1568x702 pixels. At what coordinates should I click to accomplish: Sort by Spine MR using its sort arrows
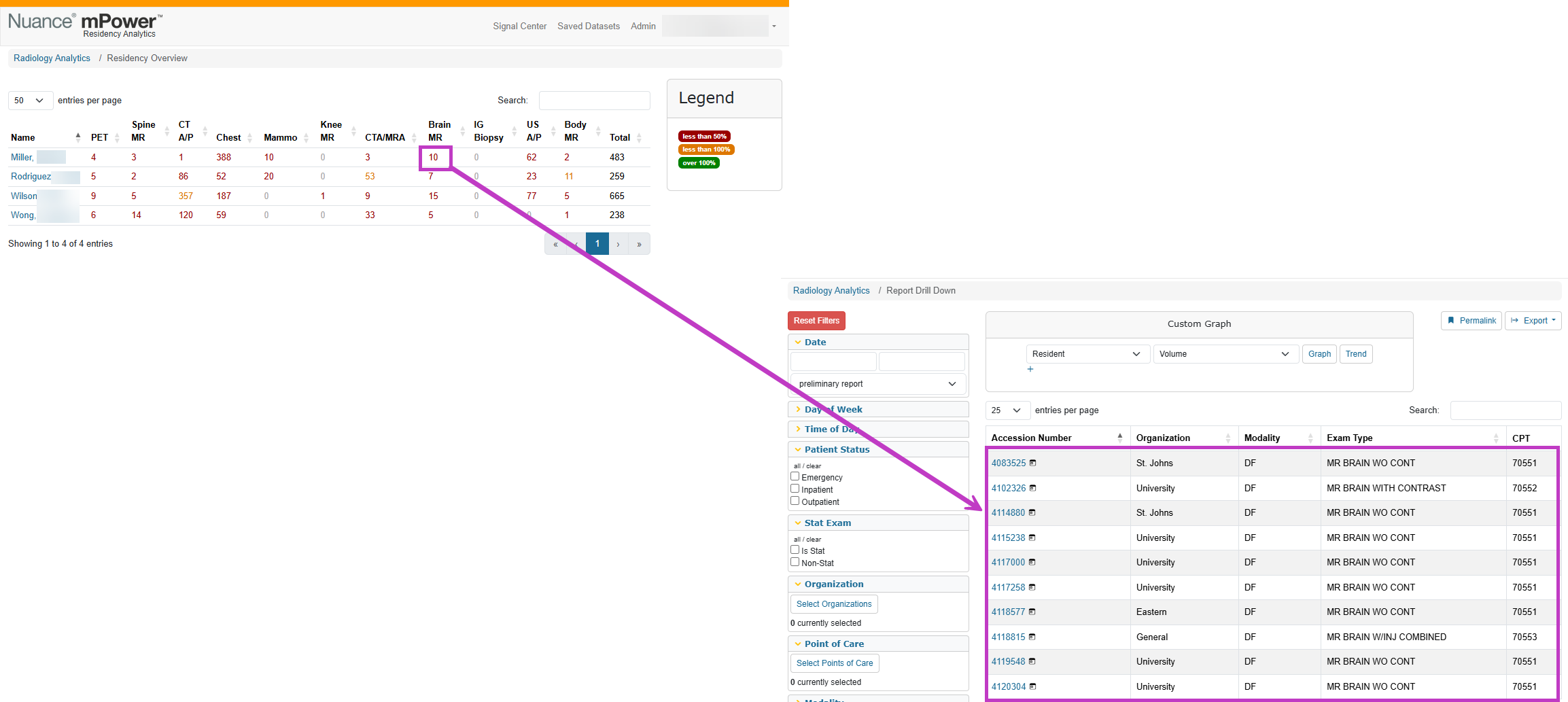coord(167,131)
